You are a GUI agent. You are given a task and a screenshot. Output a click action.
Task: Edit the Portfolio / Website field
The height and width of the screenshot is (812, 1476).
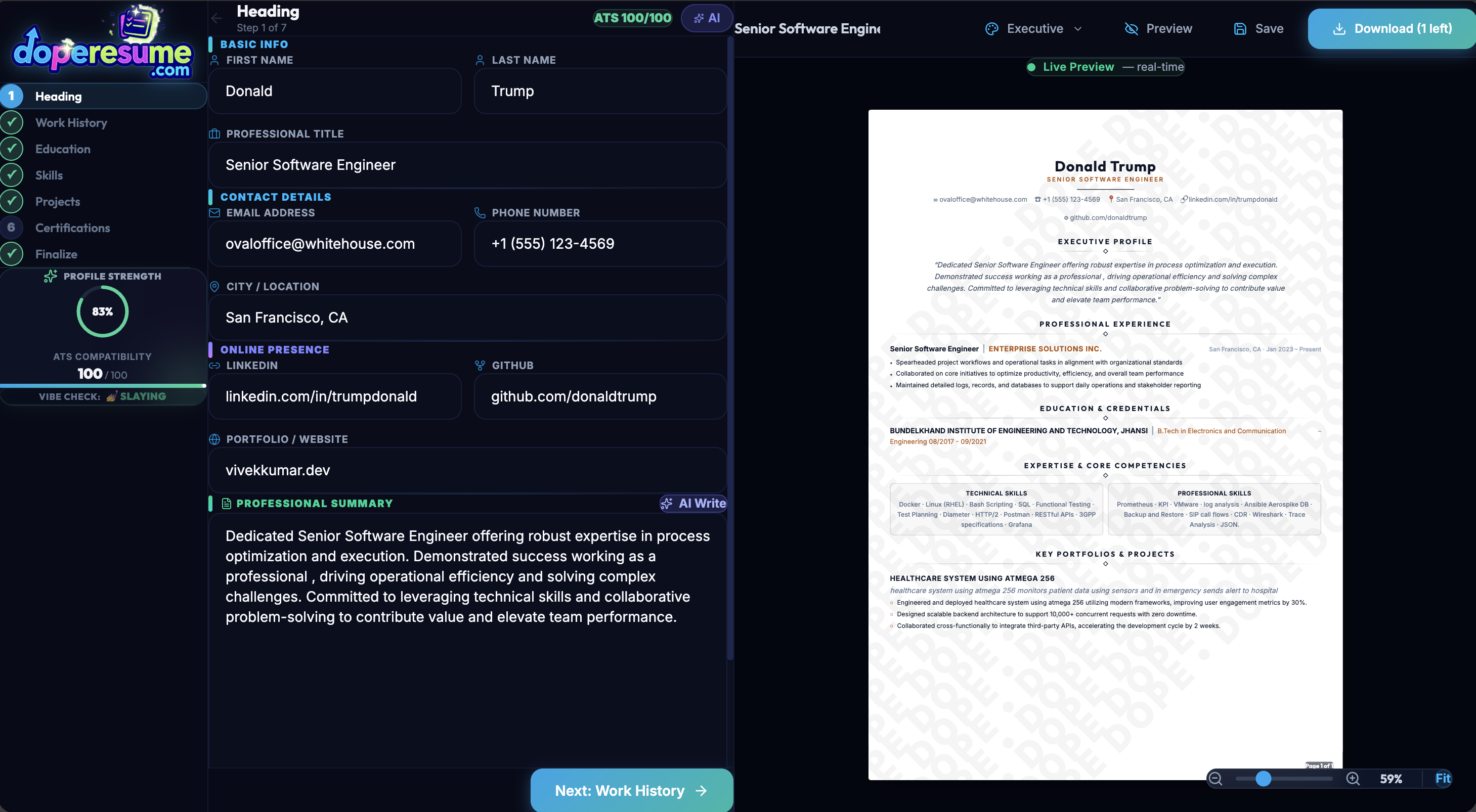467,470
